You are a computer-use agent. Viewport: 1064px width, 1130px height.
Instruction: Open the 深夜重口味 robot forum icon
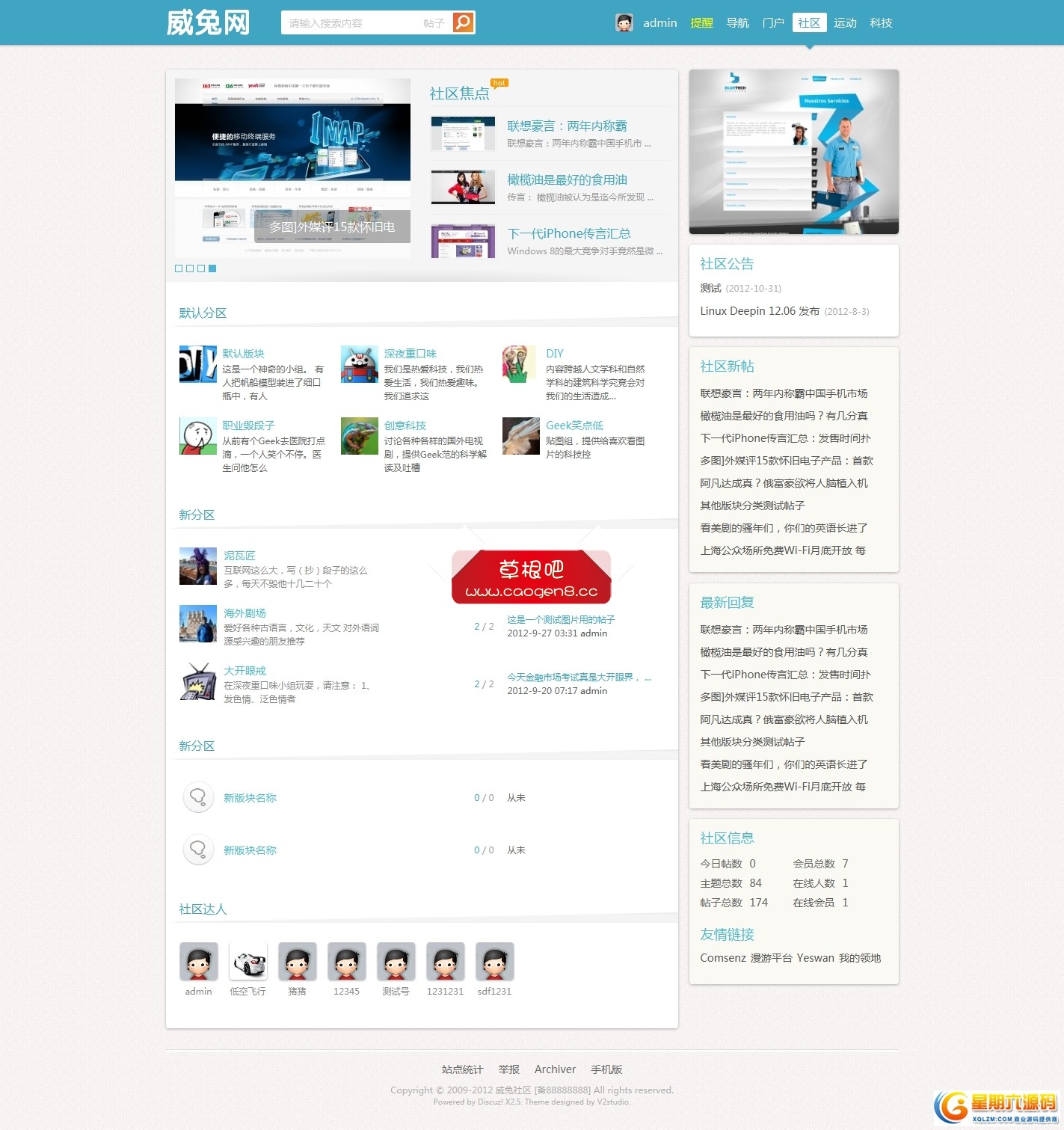[x=360, y=364]
